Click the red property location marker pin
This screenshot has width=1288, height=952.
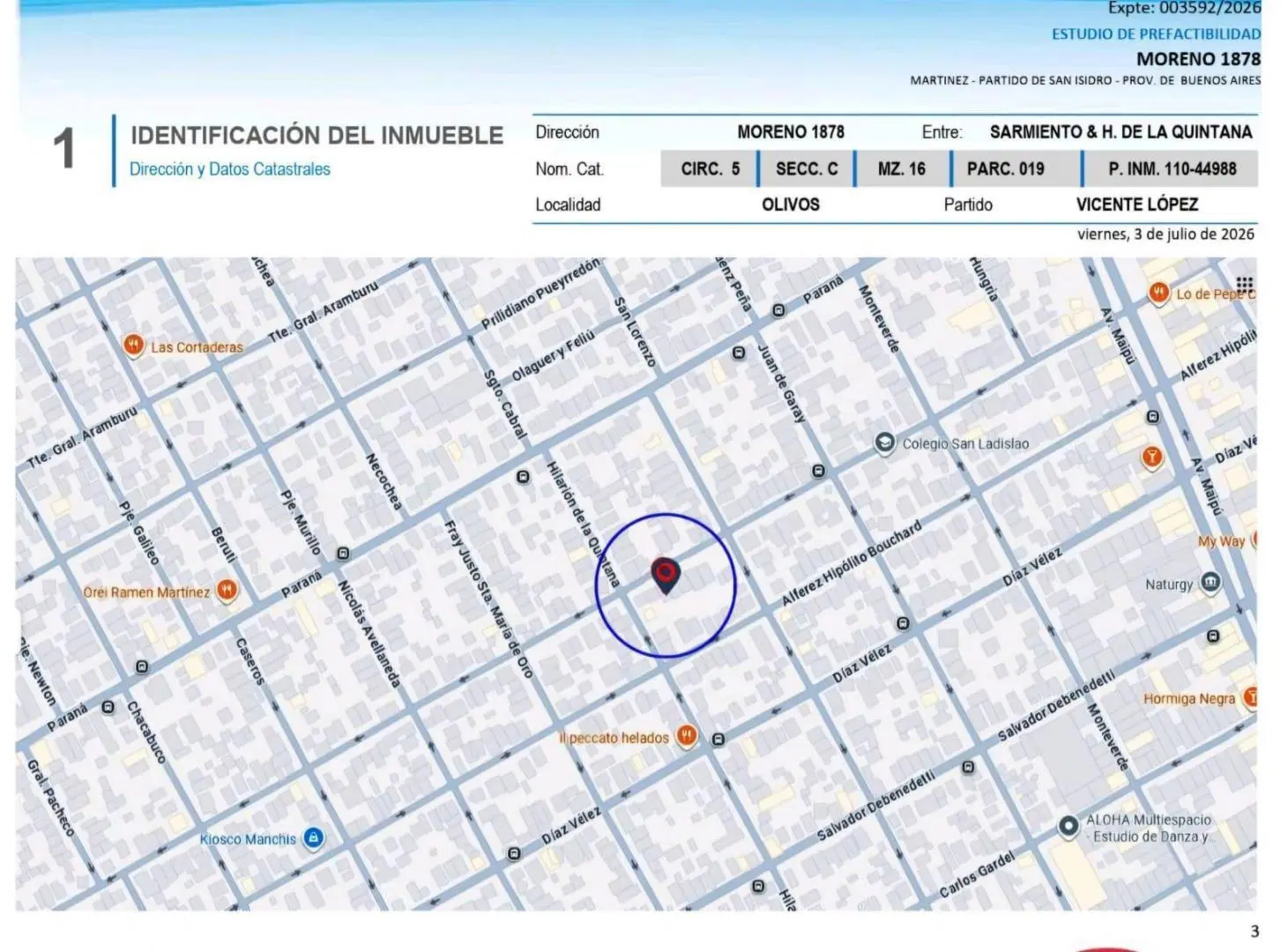tap(666, 576)
